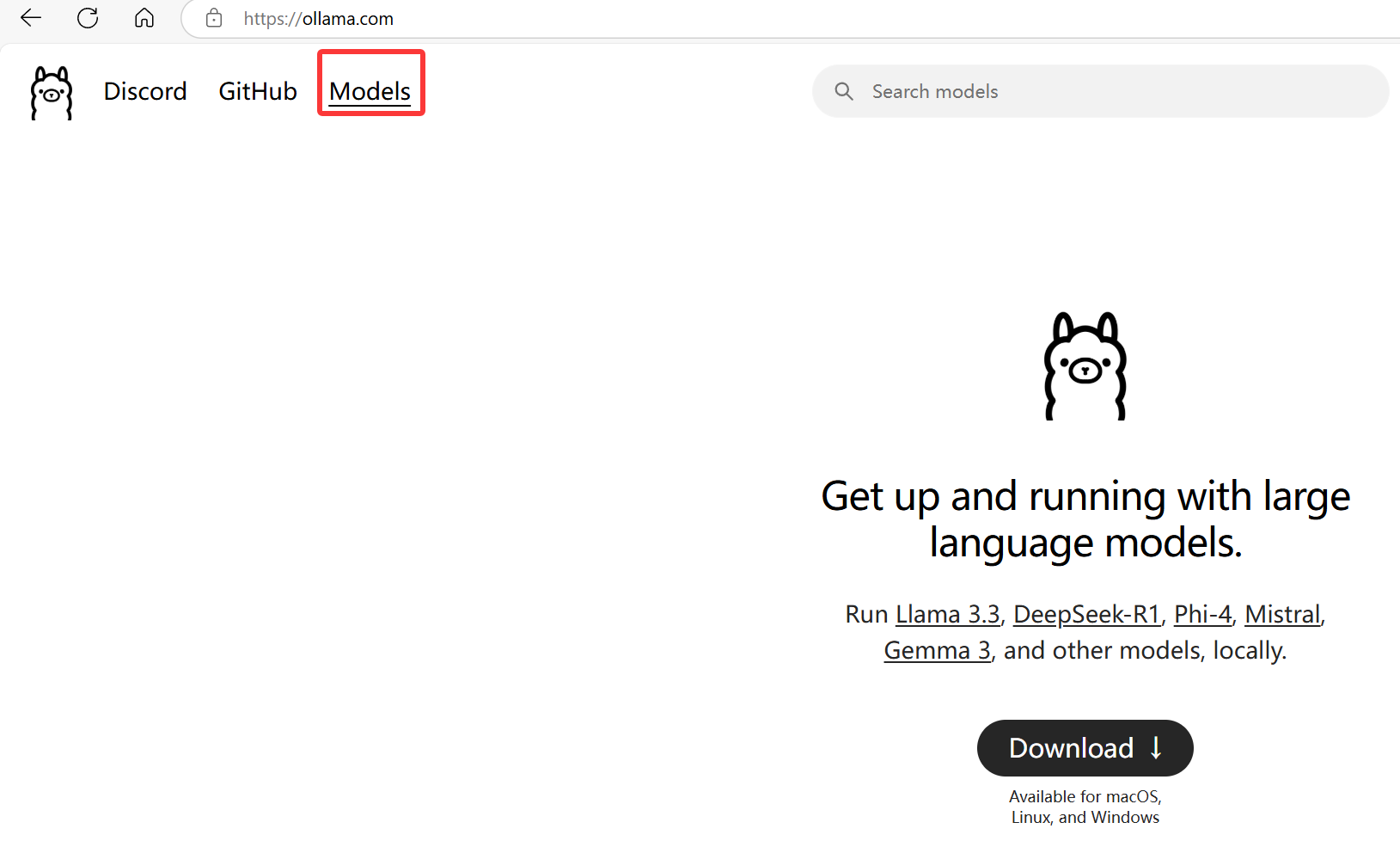Go to the Models page

point(370,91)
